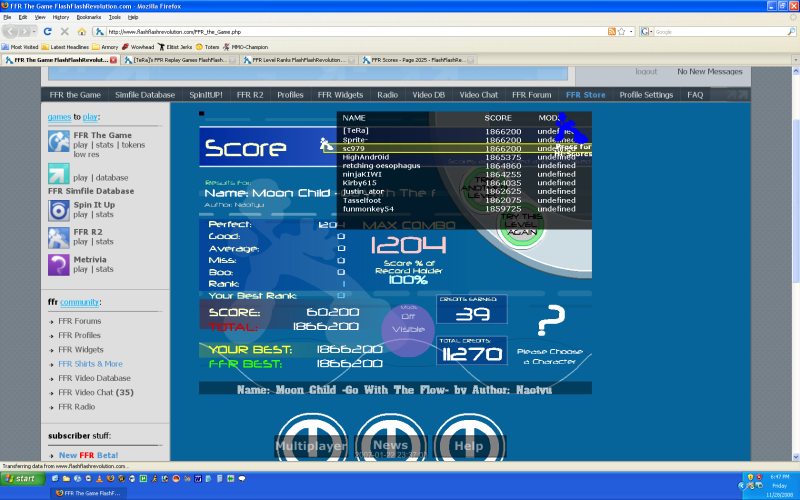
Task: Open the Metrivia question mark icon
Action: (59, 264)
